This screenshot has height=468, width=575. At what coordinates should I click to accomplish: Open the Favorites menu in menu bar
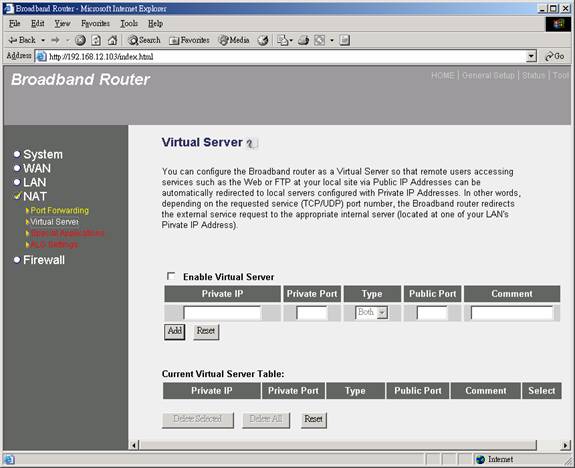coord(95,24)
